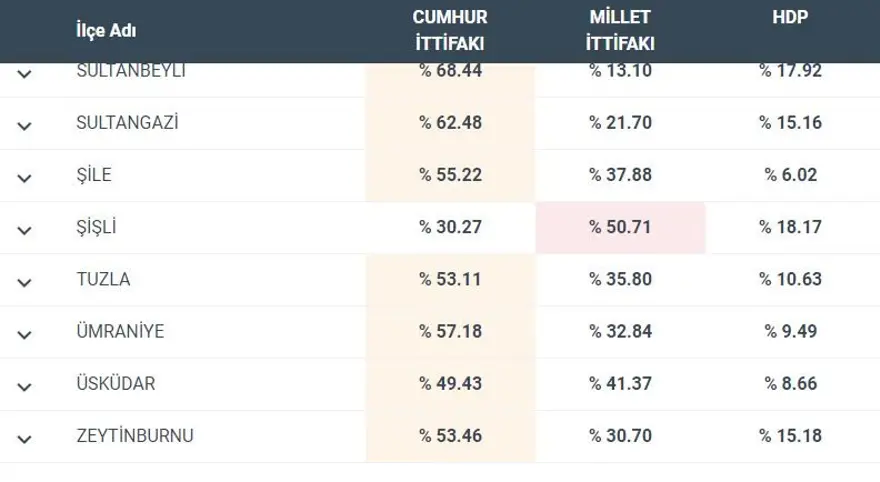Click the MİLLET İTTİFAKI column header
The image size is (880, 482).
620,31
